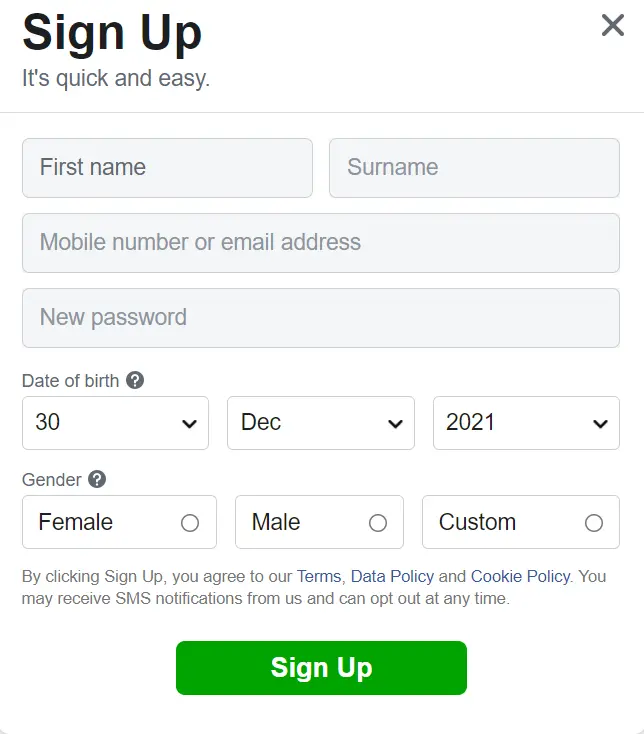Focus the First name input field
This screenshot has height=734, width=644.
coord(167,168)
